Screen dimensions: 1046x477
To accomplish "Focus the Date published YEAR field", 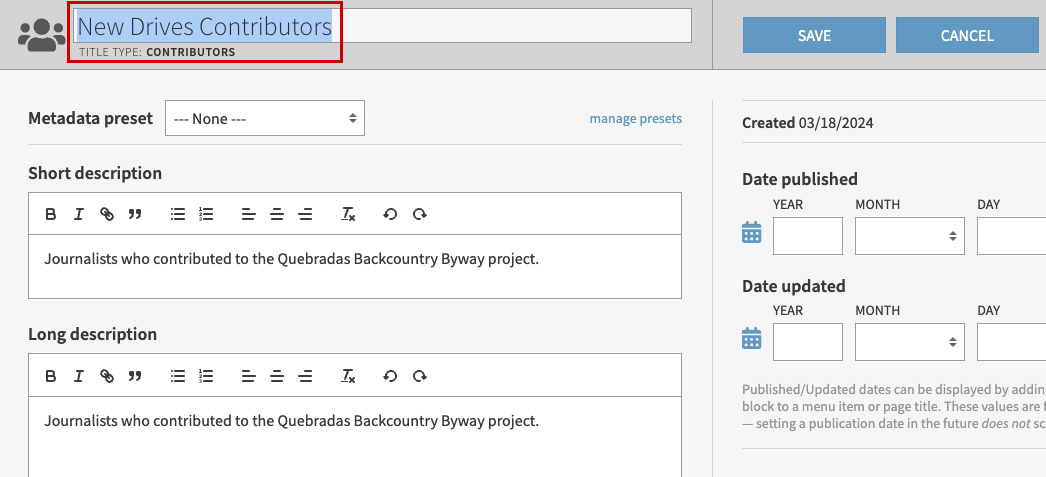I will (x=808, y=235).
